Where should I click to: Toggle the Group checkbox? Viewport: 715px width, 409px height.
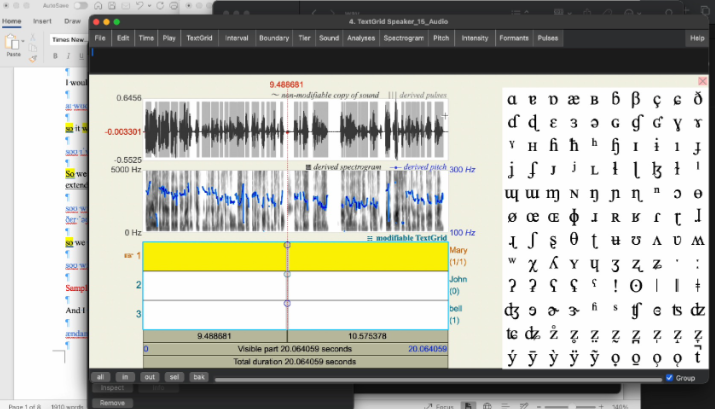(x=670, y=377)
